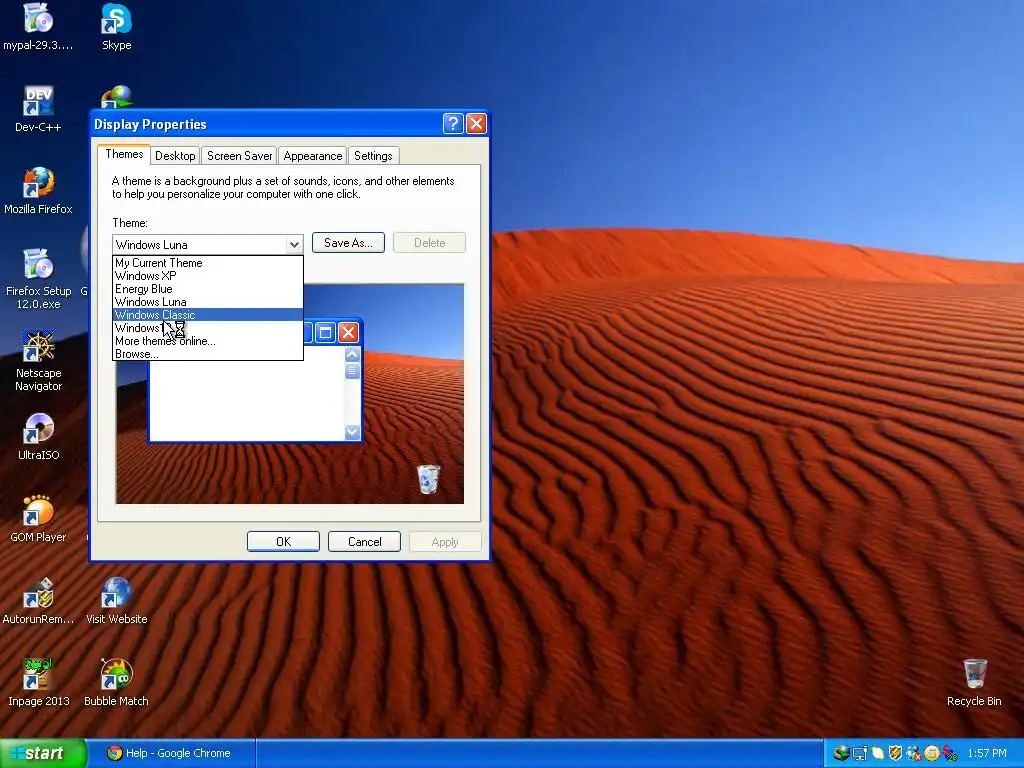This screenshot has height=768, width=1024.
Task: Open the Bubble Match desktop shortcut
Action: 116,683
